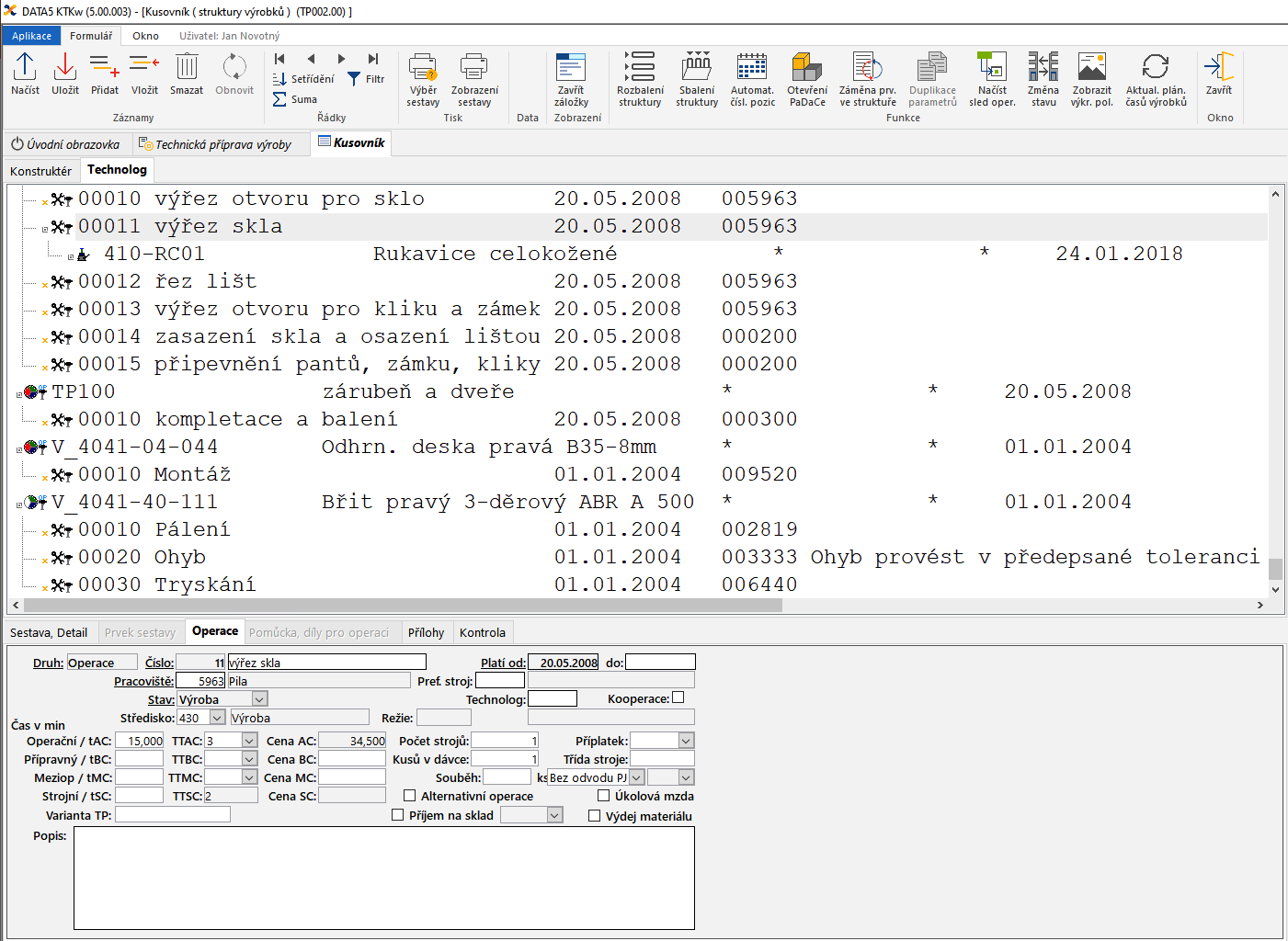This screenshot has height=941, width=1288.
Task: Enable the Kooperace checkbox
Action: pyautogui.click(x=678, y=697)
